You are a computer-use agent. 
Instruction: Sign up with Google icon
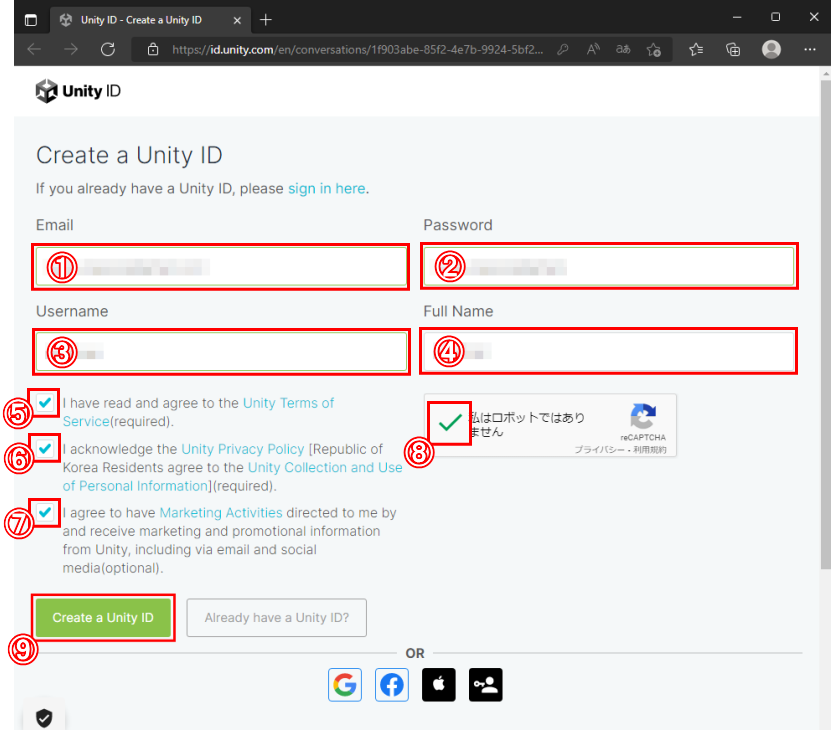[x=345, y=685]
